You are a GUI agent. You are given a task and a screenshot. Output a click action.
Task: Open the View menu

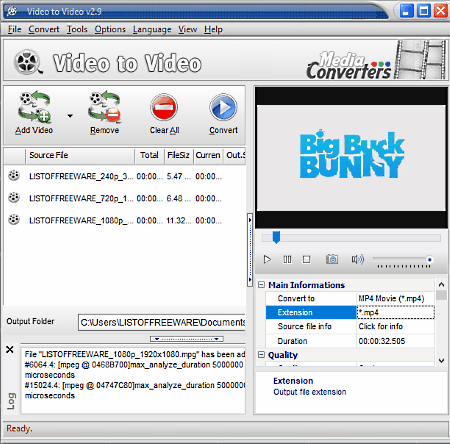click(x=187, y=29)
